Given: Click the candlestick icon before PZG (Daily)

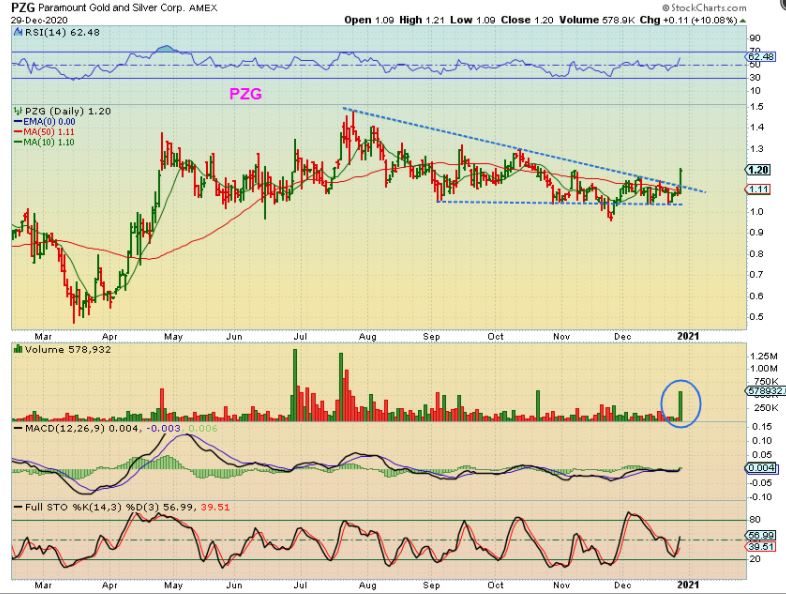Looking at the screenshot, I should pyautogui.click(x=19, y=111).
